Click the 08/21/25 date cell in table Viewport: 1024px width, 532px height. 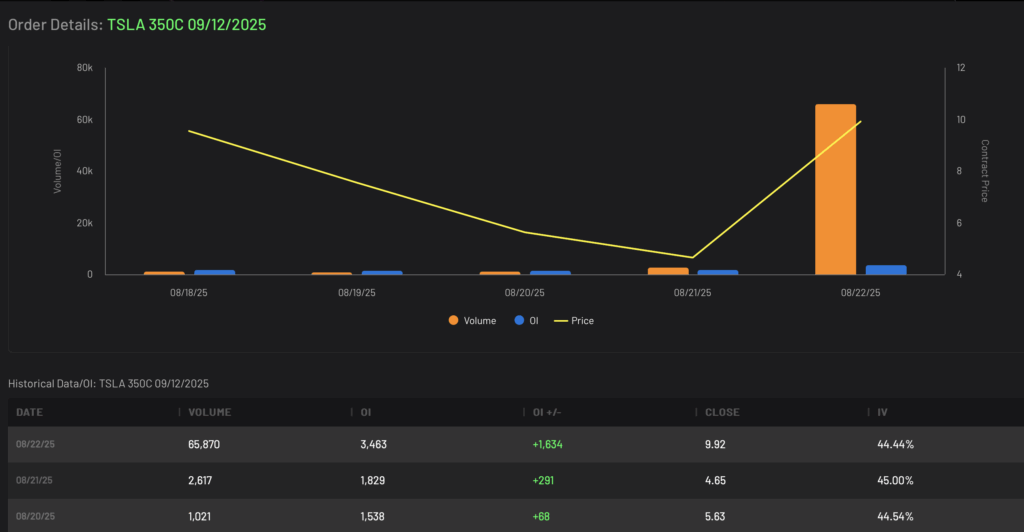(x=34, y=480)
